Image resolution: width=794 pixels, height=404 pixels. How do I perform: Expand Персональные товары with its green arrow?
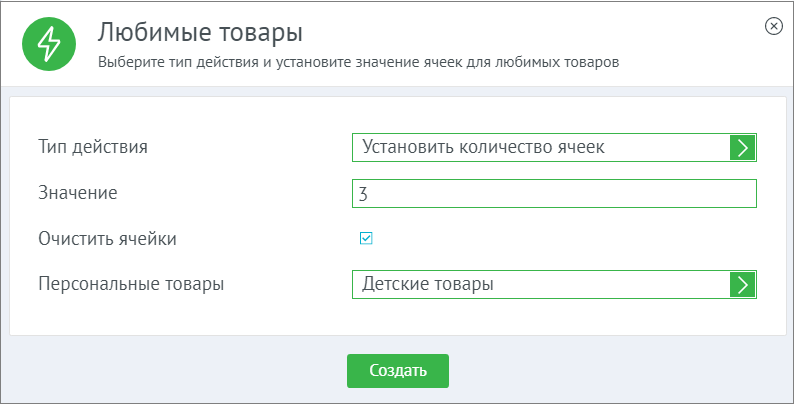click(742, 285)
